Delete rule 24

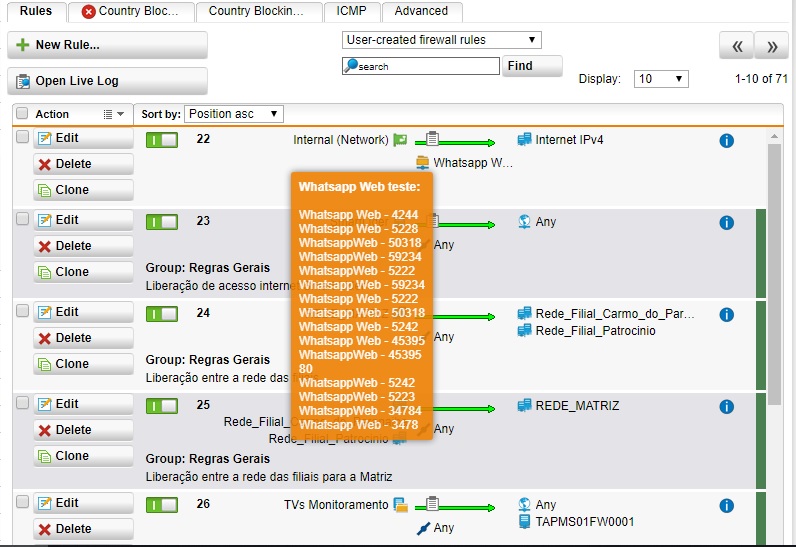click(84, 338)
